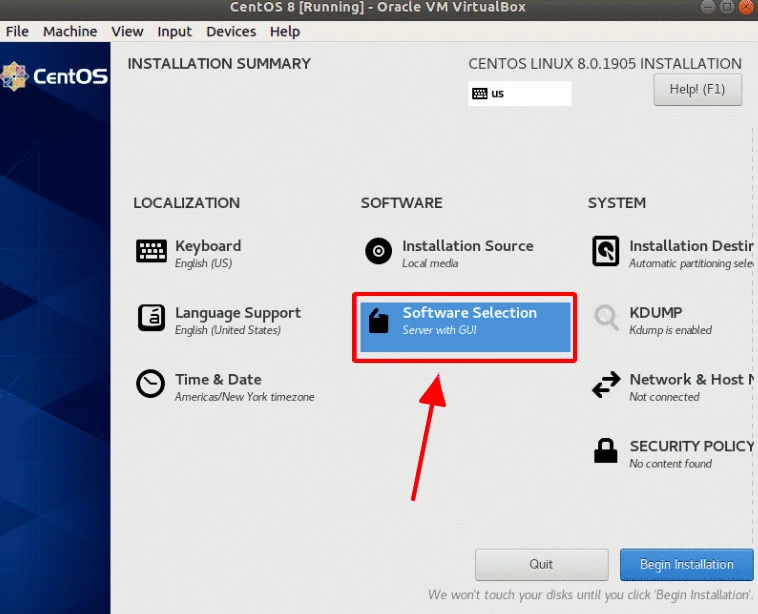Screen dimensions: 758x614
Task: Open the VirtualBox Help menu
Action: [x=285, y=31]
